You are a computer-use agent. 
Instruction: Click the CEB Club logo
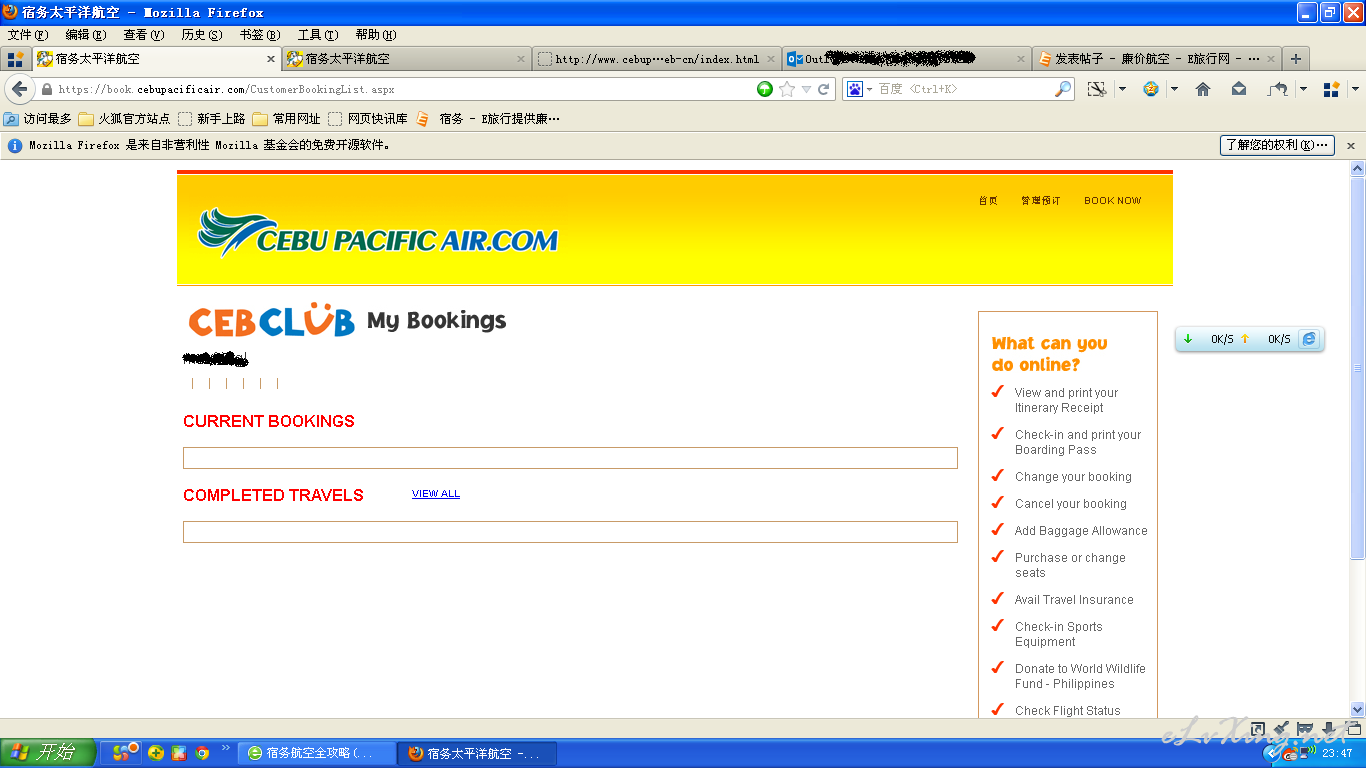point(271,320)
